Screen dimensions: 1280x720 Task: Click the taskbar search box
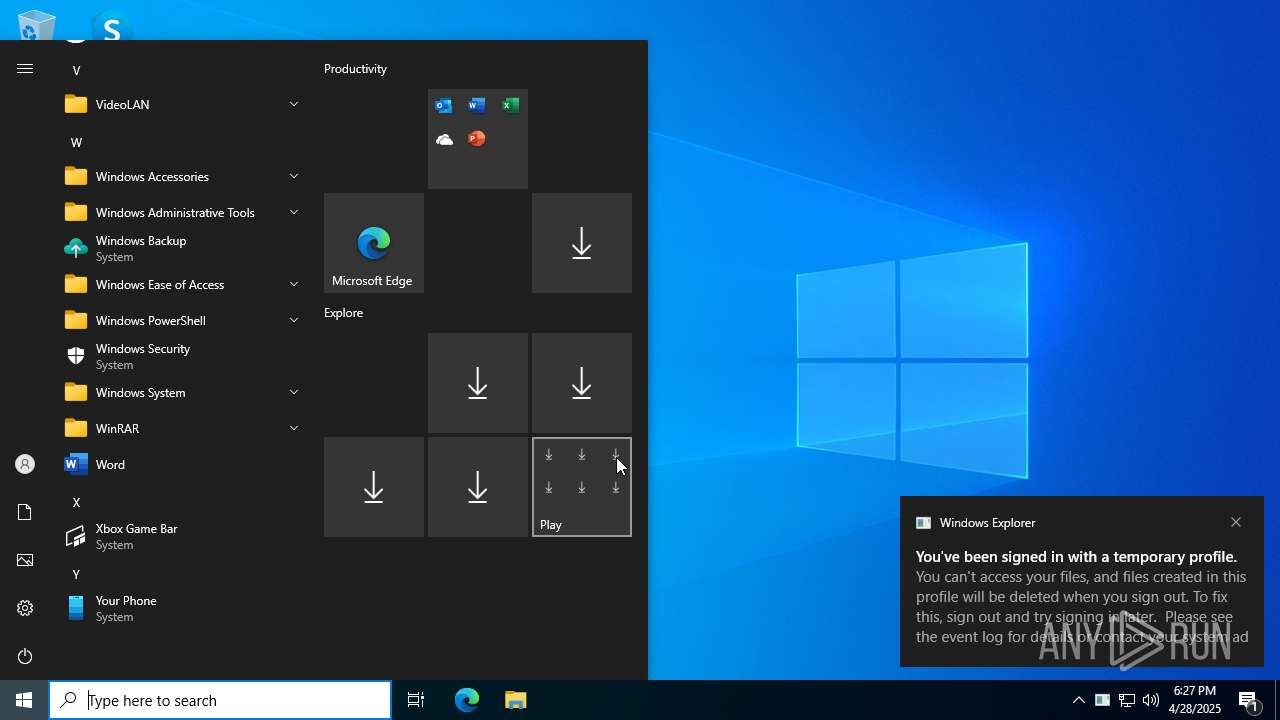220,700
